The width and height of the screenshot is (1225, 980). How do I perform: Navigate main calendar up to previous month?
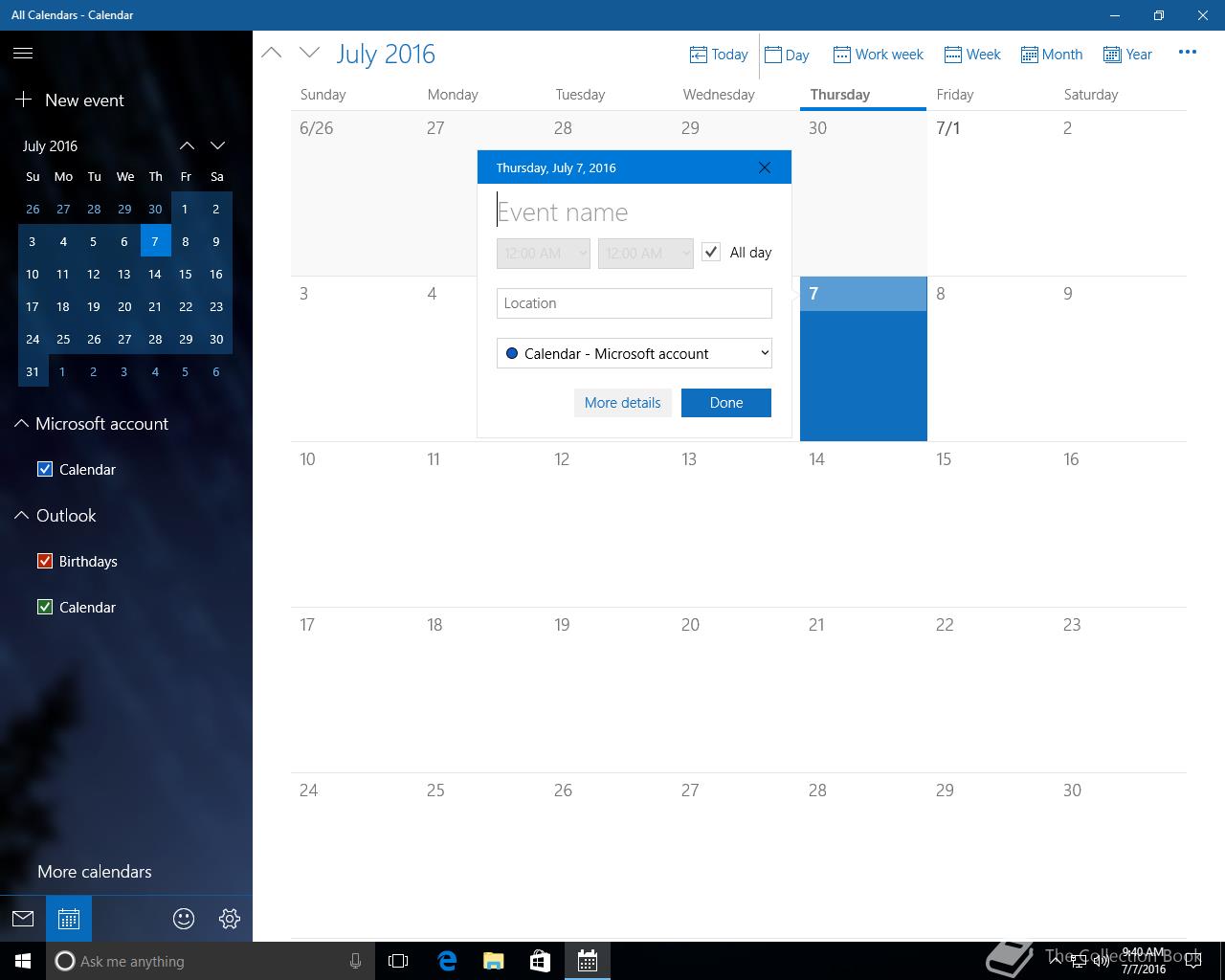pos(272,53)
